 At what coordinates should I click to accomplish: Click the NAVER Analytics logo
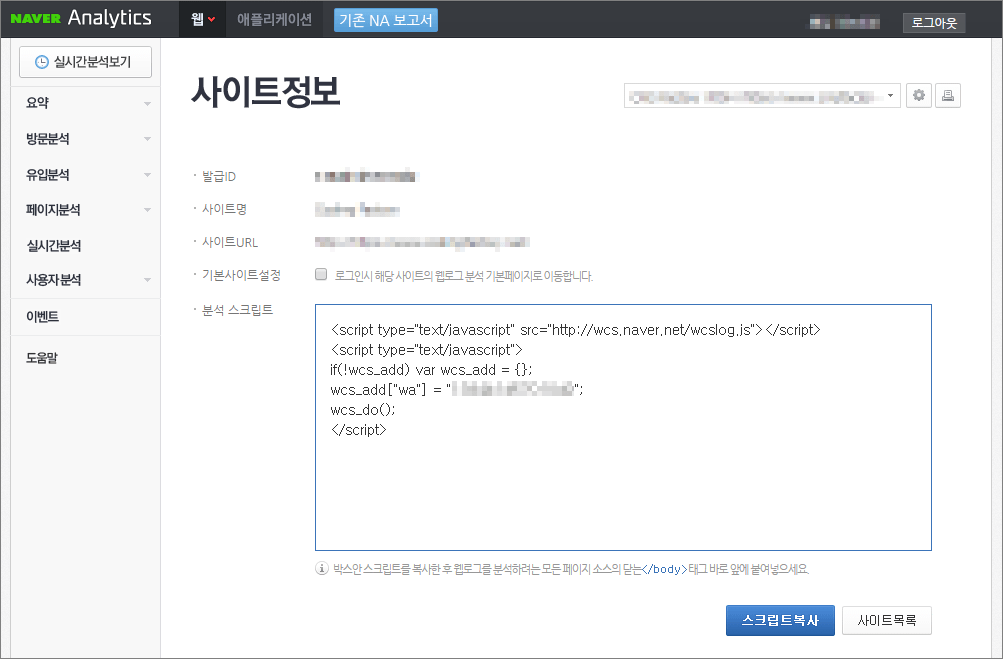pos(81,18)
